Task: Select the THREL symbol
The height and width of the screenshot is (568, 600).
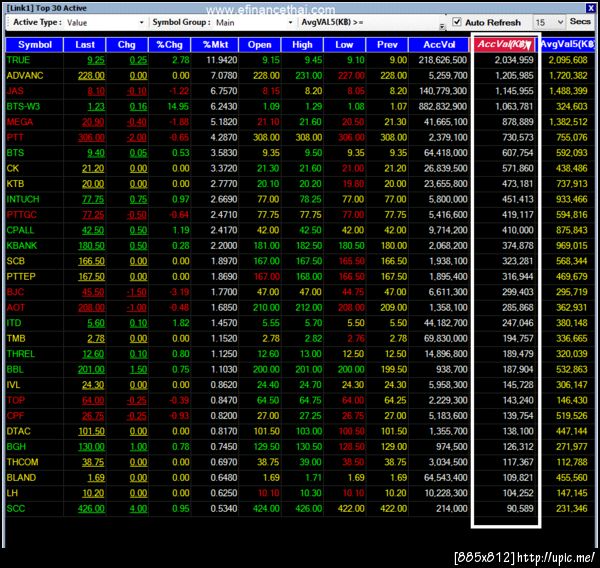Action: [20, 354]
